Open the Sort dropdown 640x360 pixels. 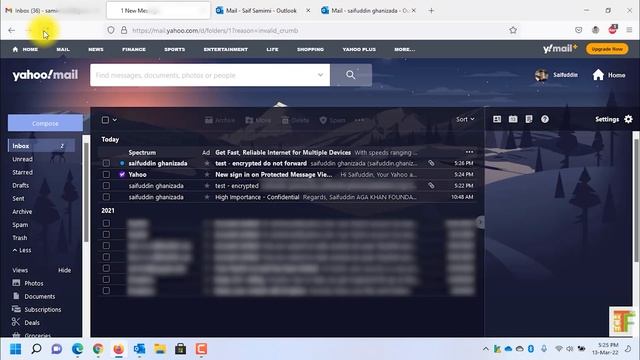[465, 119]
